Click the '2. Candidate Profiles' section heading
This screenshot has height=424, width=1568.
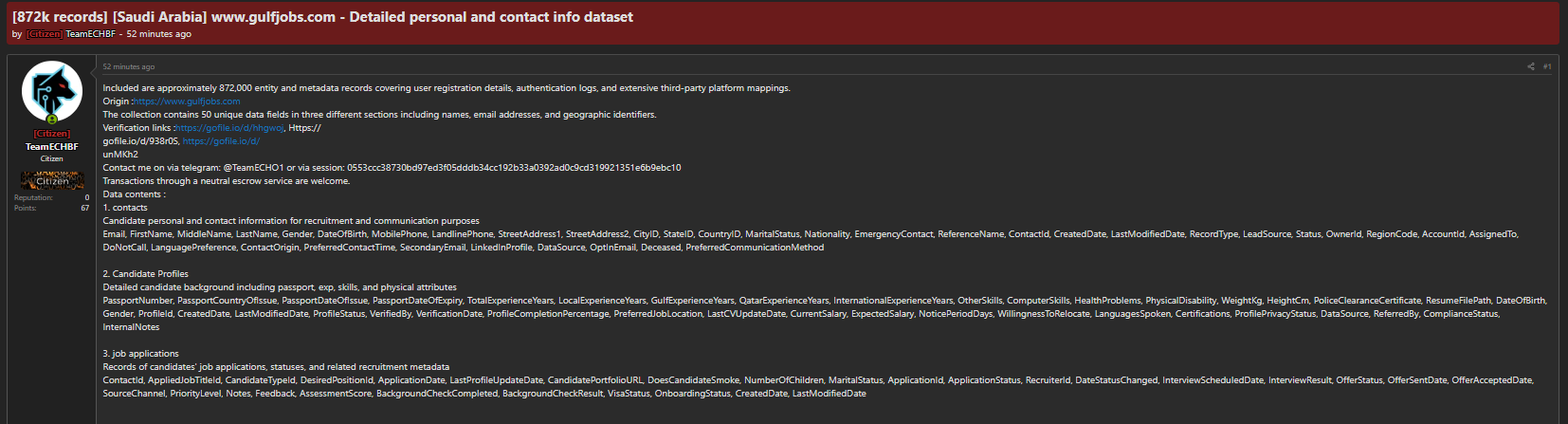click(146, 274)
